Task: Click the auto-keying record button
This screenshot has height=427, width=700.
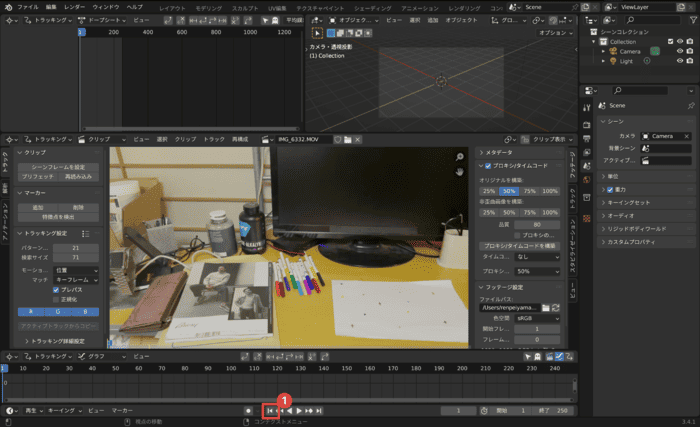Action: coord(249,410)
